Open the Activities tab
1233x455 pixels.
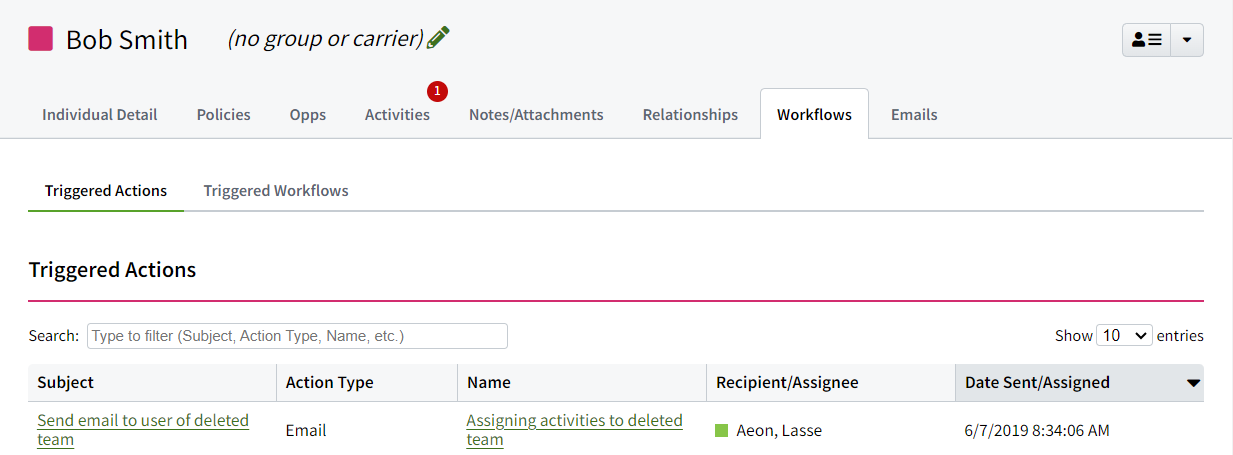397,114
